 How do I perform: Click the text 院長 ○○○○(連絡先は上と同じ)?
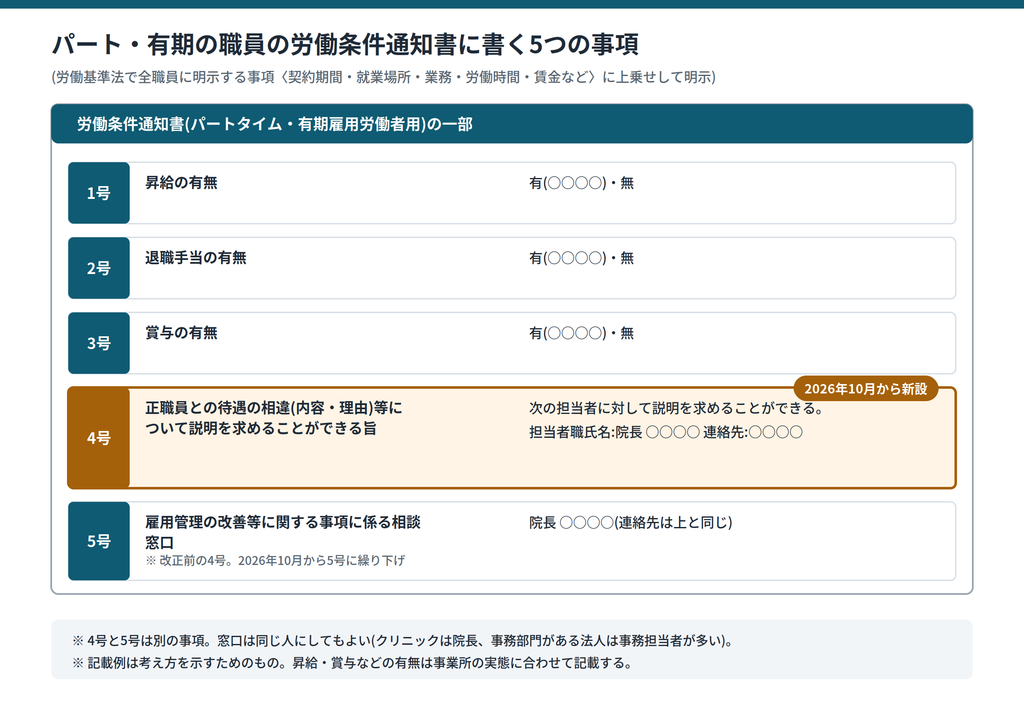click(631, 523)
